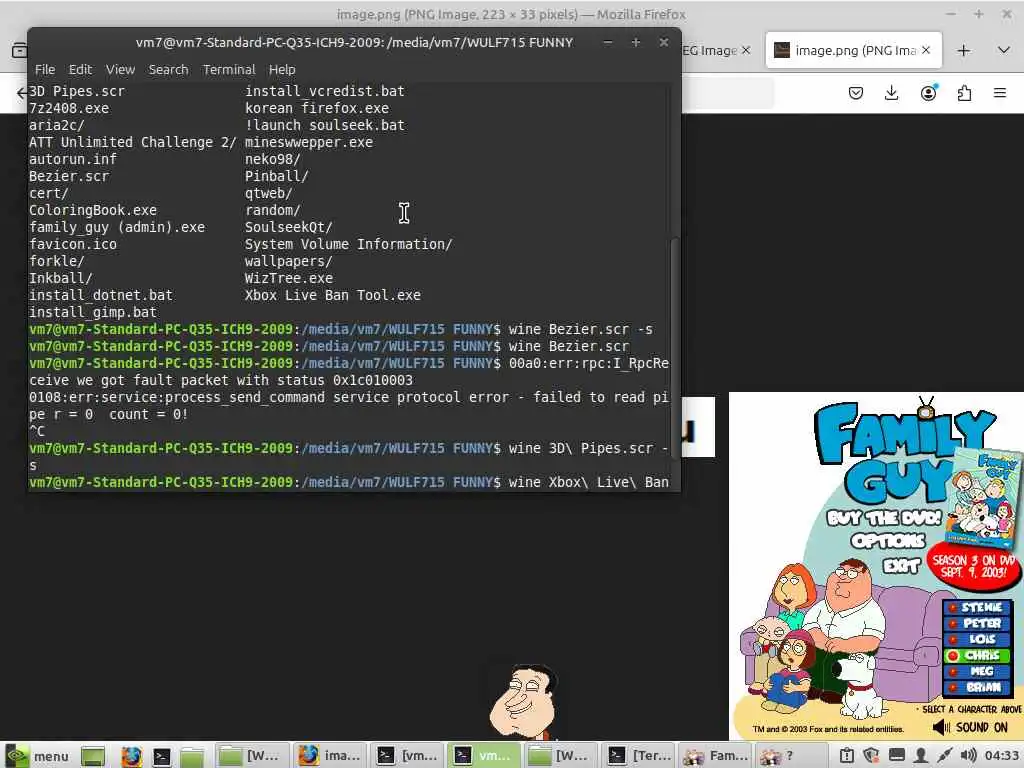Select the LOIS character option
Screen dimensions: 1024x768
[x=977, y=639]
